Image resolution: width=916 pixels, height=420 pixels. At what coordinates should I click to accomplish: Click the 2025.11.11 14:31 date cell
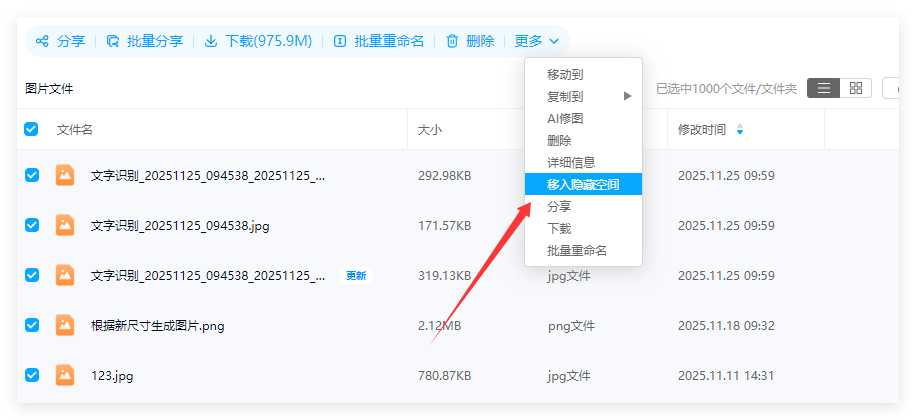point(726,376)
